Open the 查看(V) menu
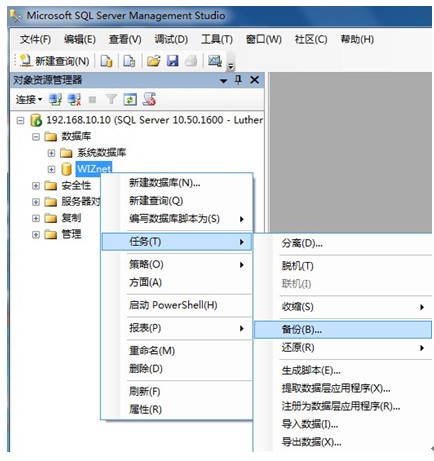The width and height of the screenshot is (434, 461). point(125,40)
